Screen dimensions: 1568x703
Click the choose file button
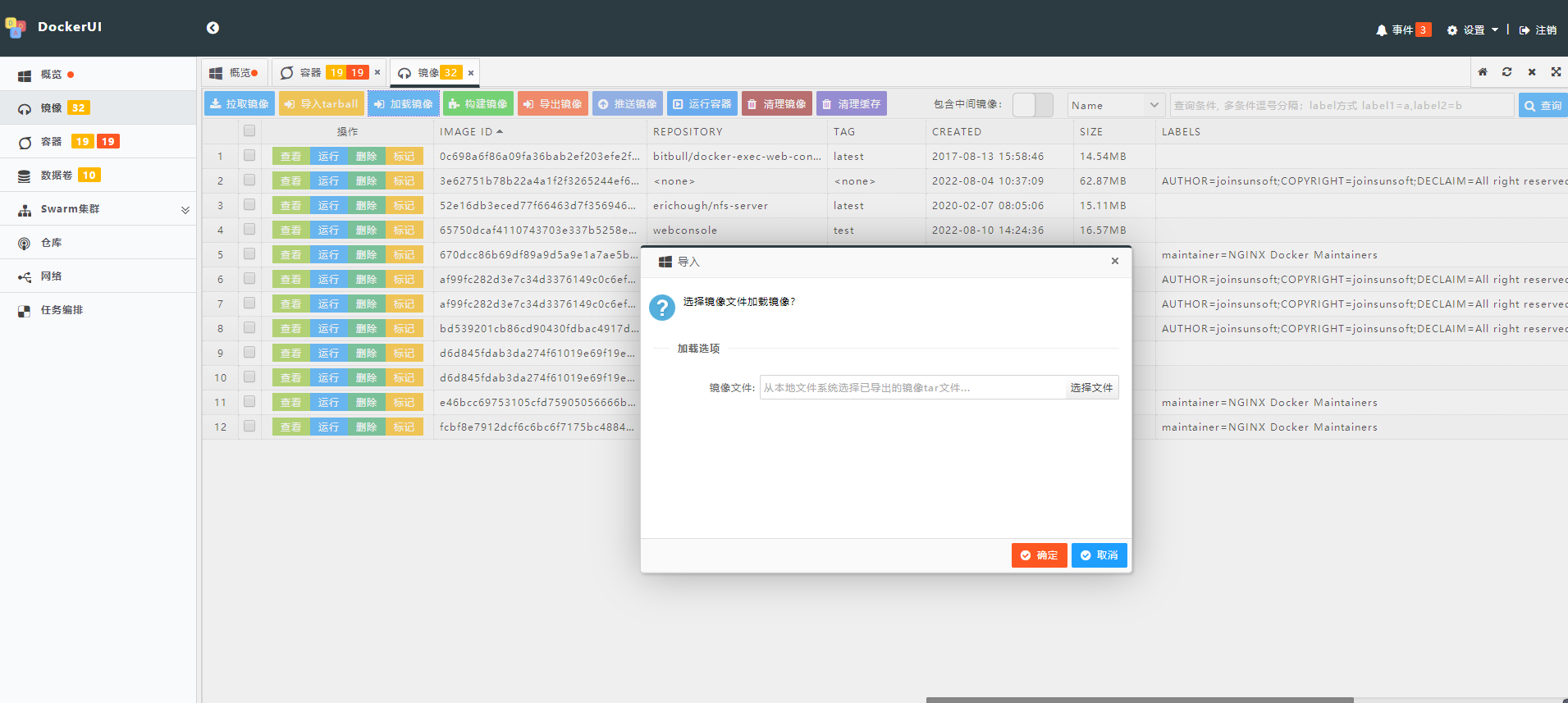point(1091,388)
